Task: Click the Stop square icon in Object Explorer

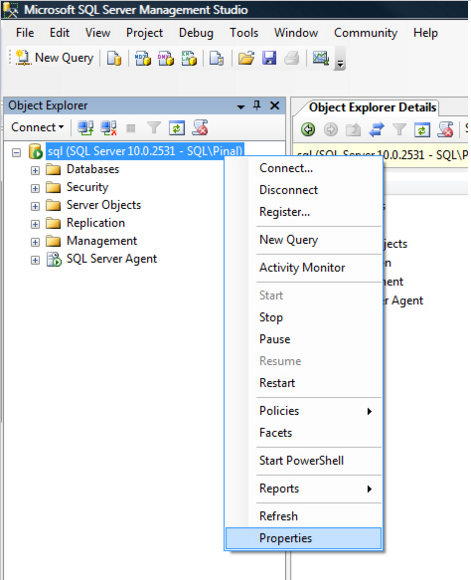Action: [131, 128]
